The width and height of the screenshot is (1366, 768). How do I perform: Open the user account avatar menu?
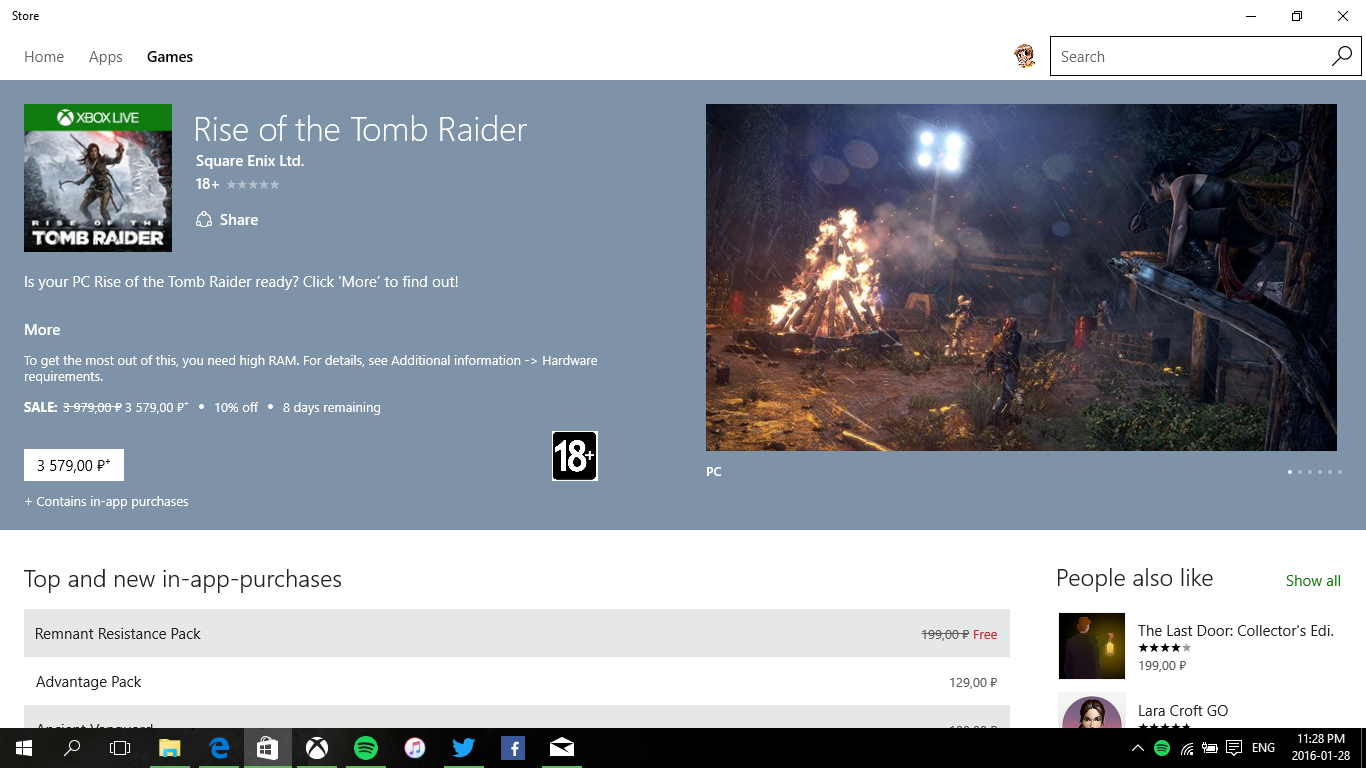[x=1025, y=57]
